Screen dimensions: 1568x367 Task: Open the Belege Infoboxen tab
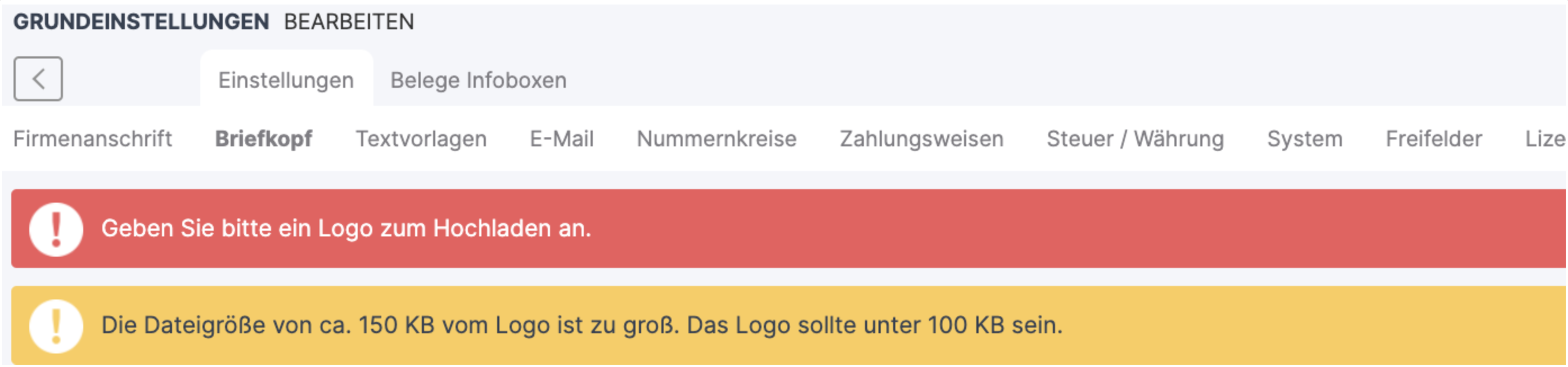pyautogui.click(x=479, y=79)
